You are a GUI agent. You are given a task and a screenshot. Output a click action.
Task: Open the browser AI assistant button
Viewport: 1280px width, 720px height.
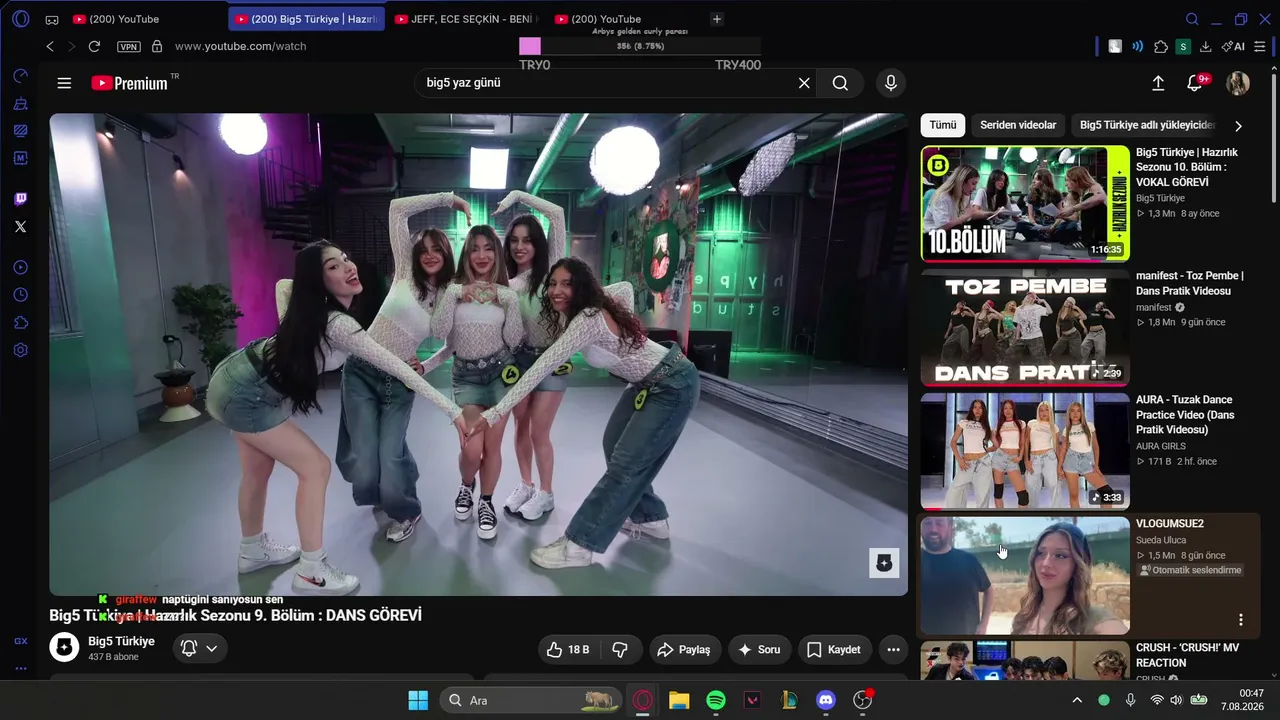[1233, 46]
